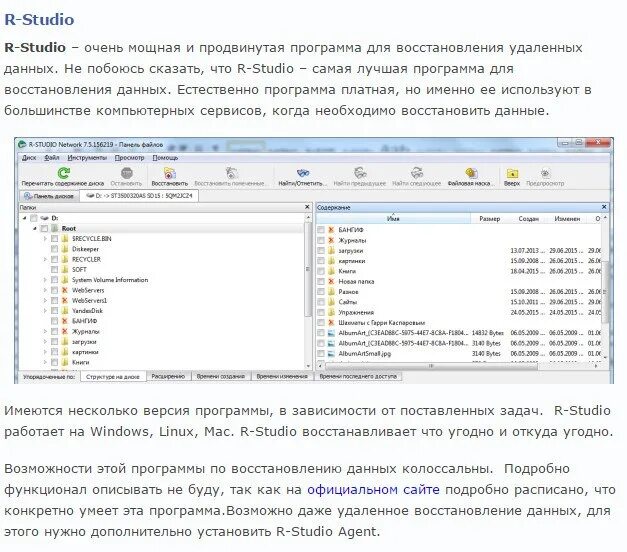This screenshot has height=552, width=627.
Task: Expand the Журналы tree node
Action: (45, 332)
